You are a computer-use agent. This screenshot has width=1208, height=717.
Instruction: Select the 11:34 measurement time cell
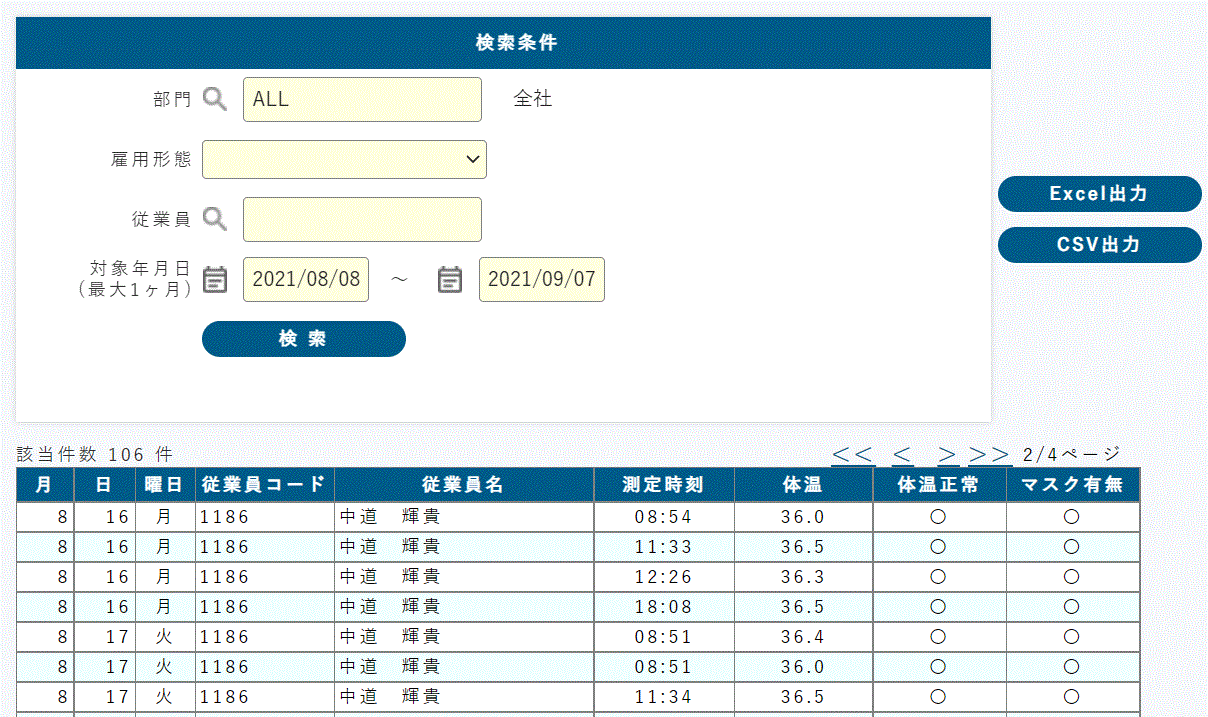tap(664, 697)
